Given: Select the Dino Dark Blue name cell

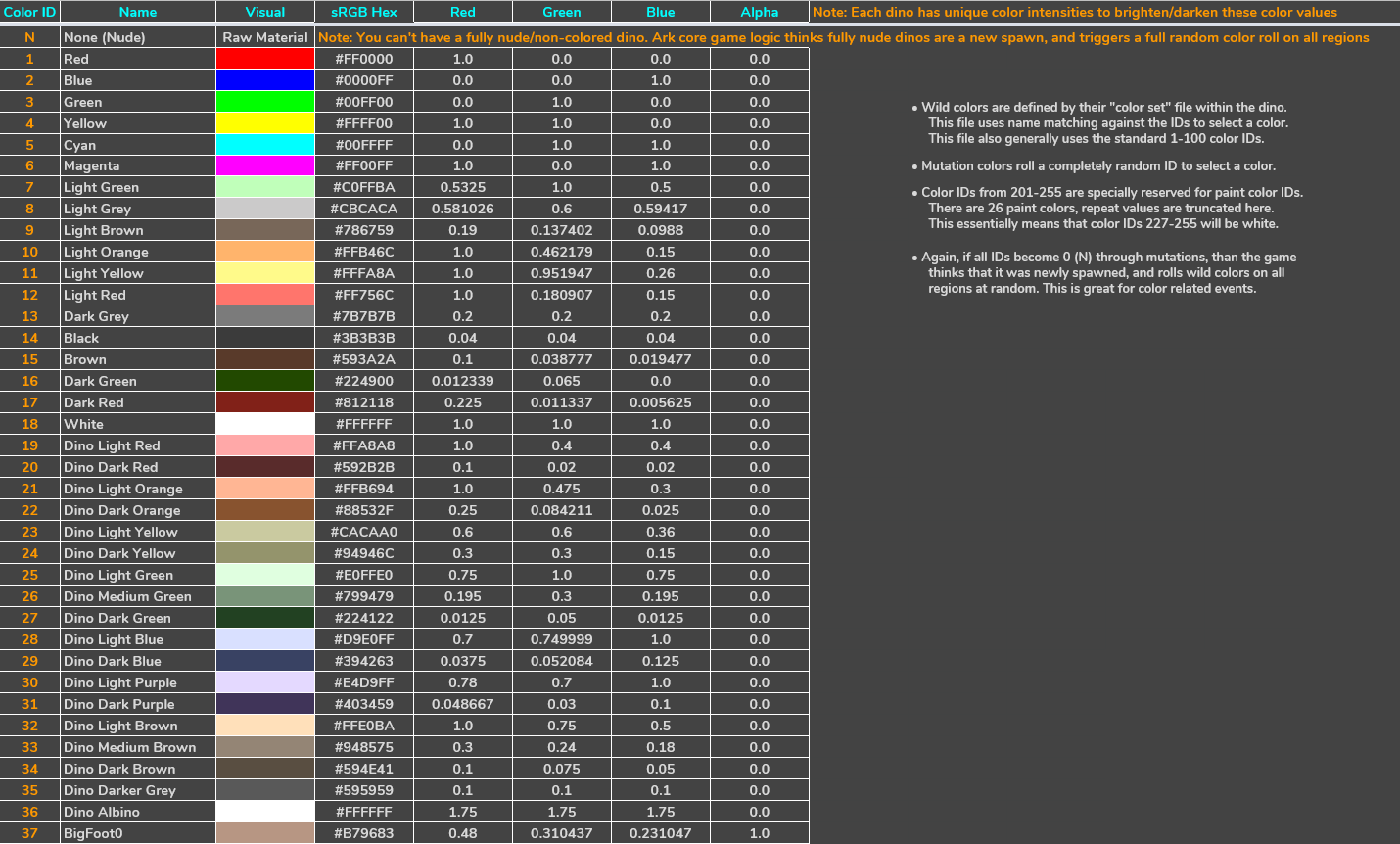Looking at the screenshot, I should [138, 662].
